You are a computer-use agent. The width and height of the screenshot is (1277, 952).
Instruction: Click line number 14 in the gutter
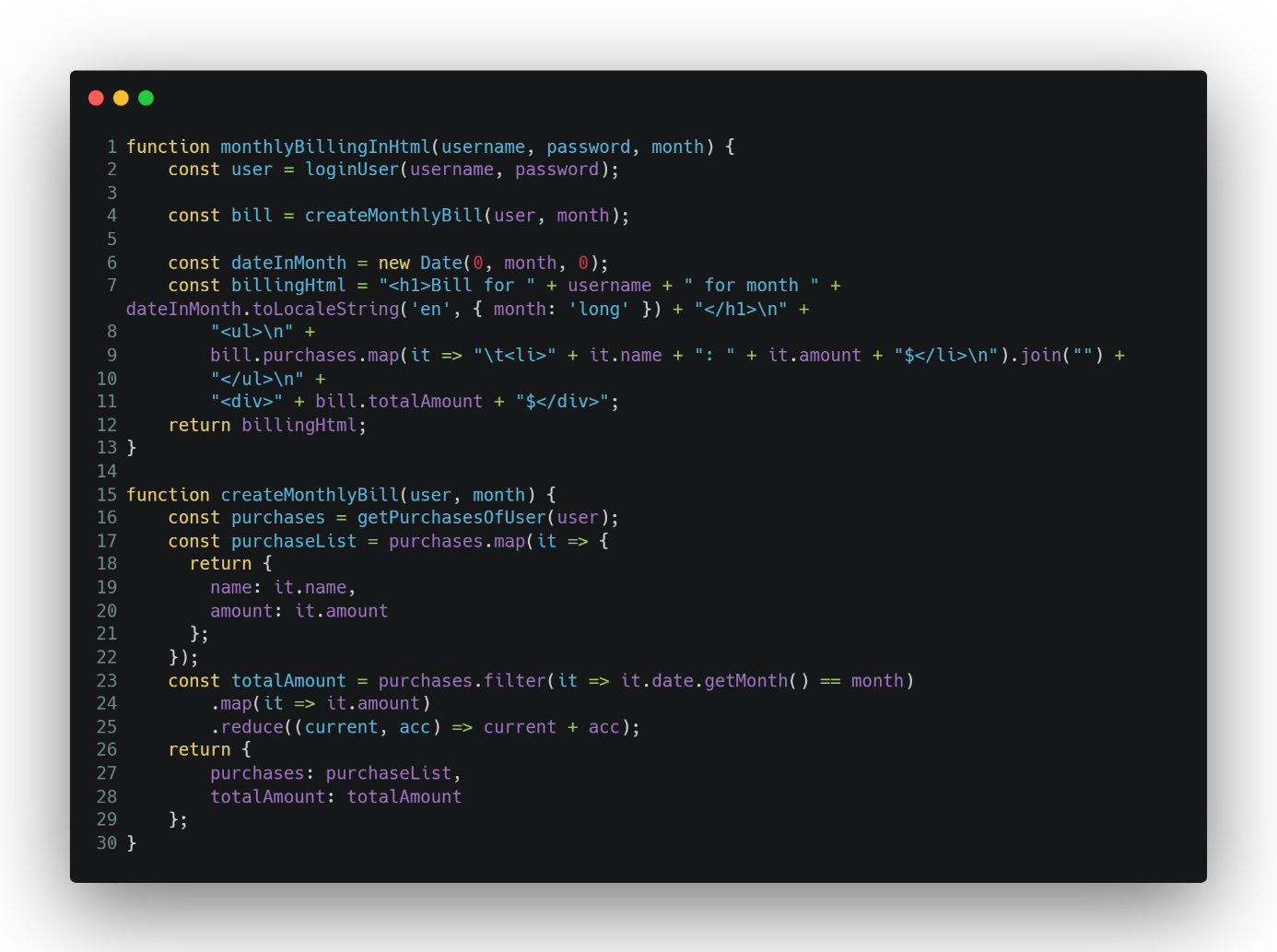pyautogui.click(x=107, y=472)
